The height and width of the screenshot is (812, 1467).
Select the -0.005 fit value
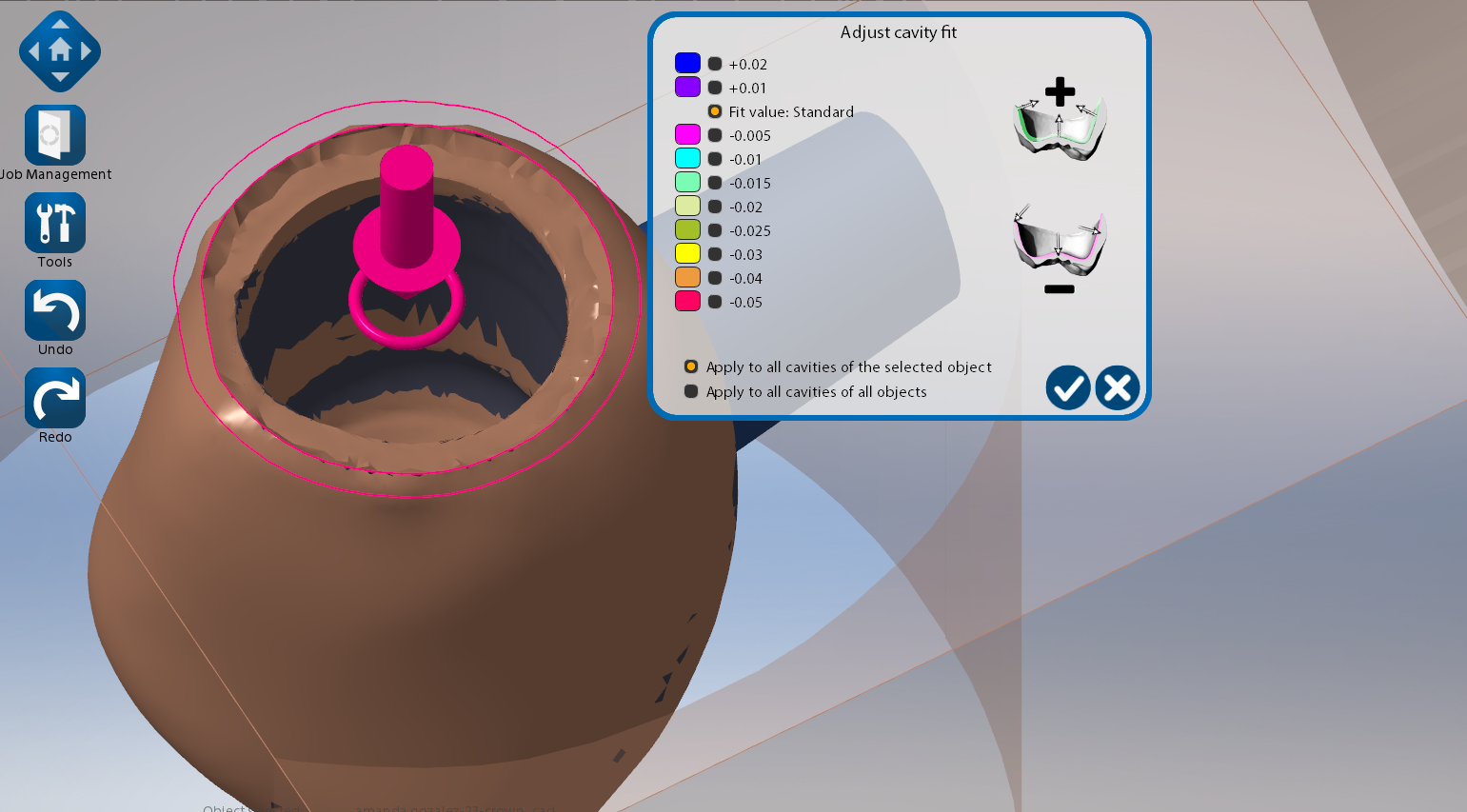pyautogui.click(x=715, y=135)
